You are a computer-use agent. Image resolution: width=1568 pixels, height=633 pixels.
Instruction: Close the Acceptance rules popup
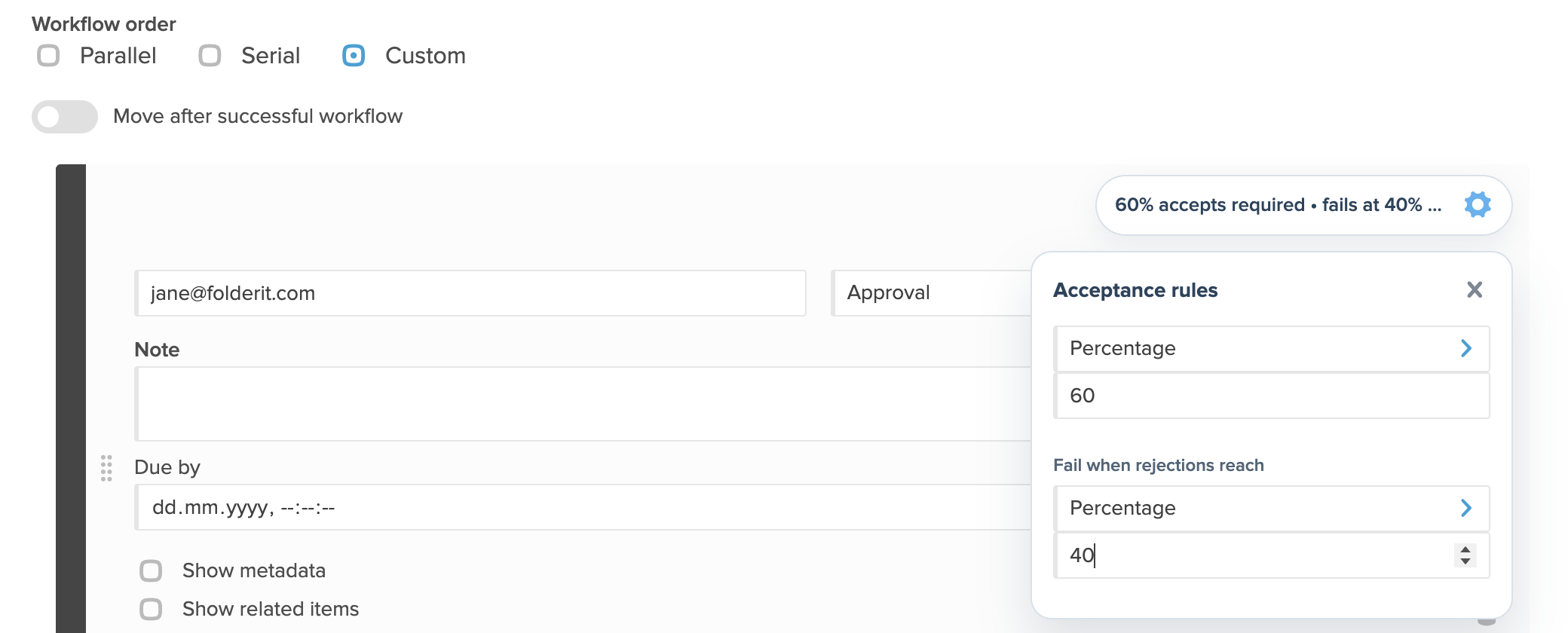point(1475,290)
